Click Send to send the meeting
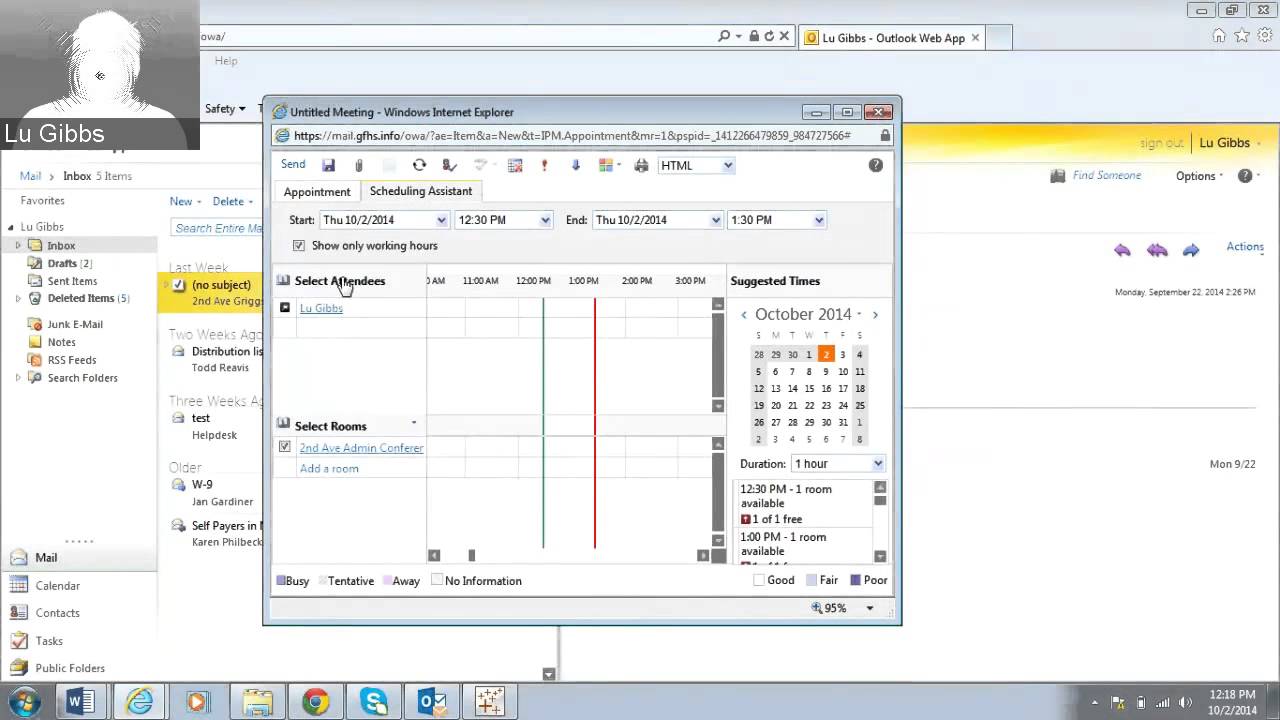This screenshot has height=720, width=1280. click(x=293, y=165)
